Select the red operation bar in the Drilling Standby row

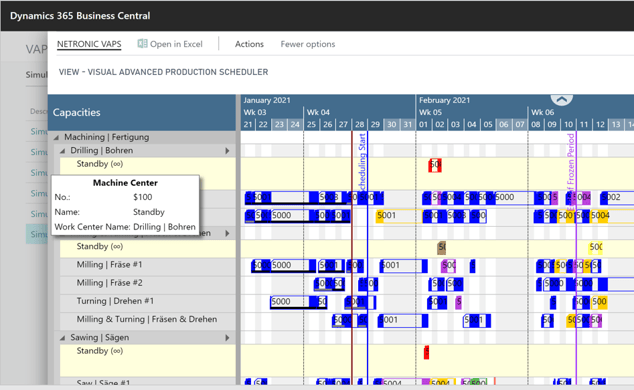(x=435, y=165)
